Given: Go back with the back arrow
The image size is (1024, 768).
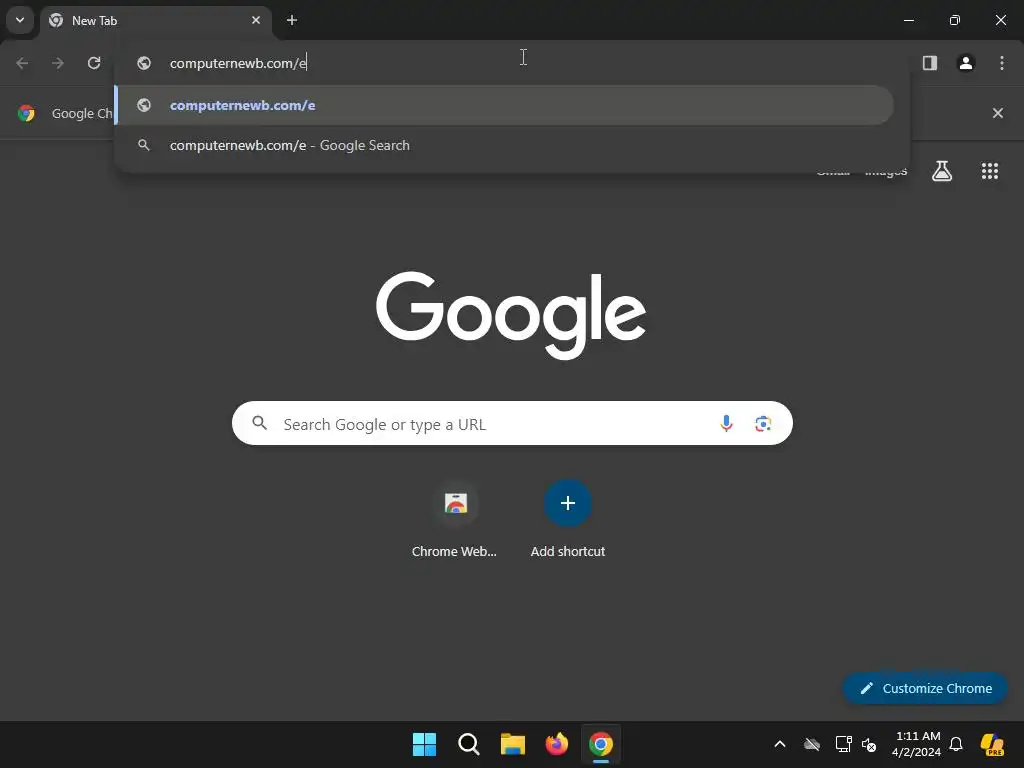Looking at the screenshot, I should (x=22, y=63).
